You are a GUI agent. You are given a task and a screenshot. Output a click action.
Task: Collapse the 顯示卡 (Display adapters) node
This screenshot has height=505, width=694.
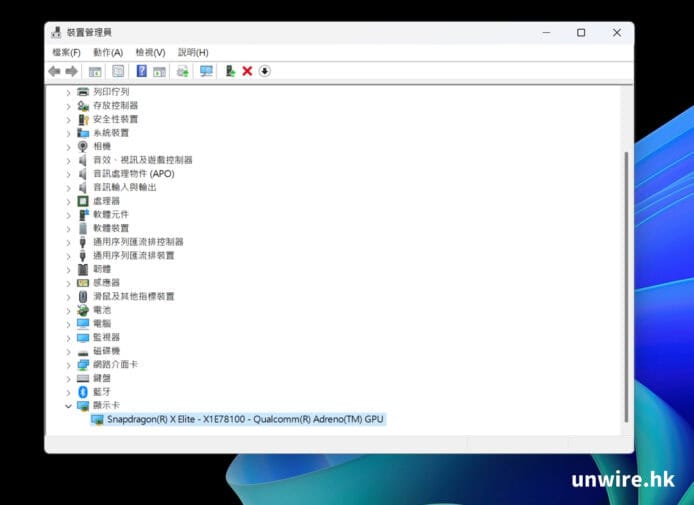tap(68, 406)
